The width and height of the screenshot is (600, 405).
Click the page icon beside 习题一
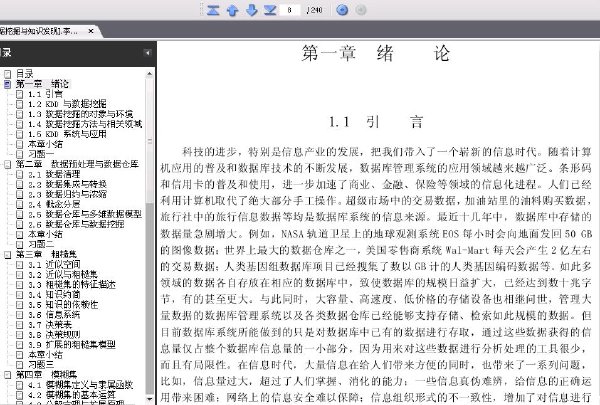click(20, 154)
